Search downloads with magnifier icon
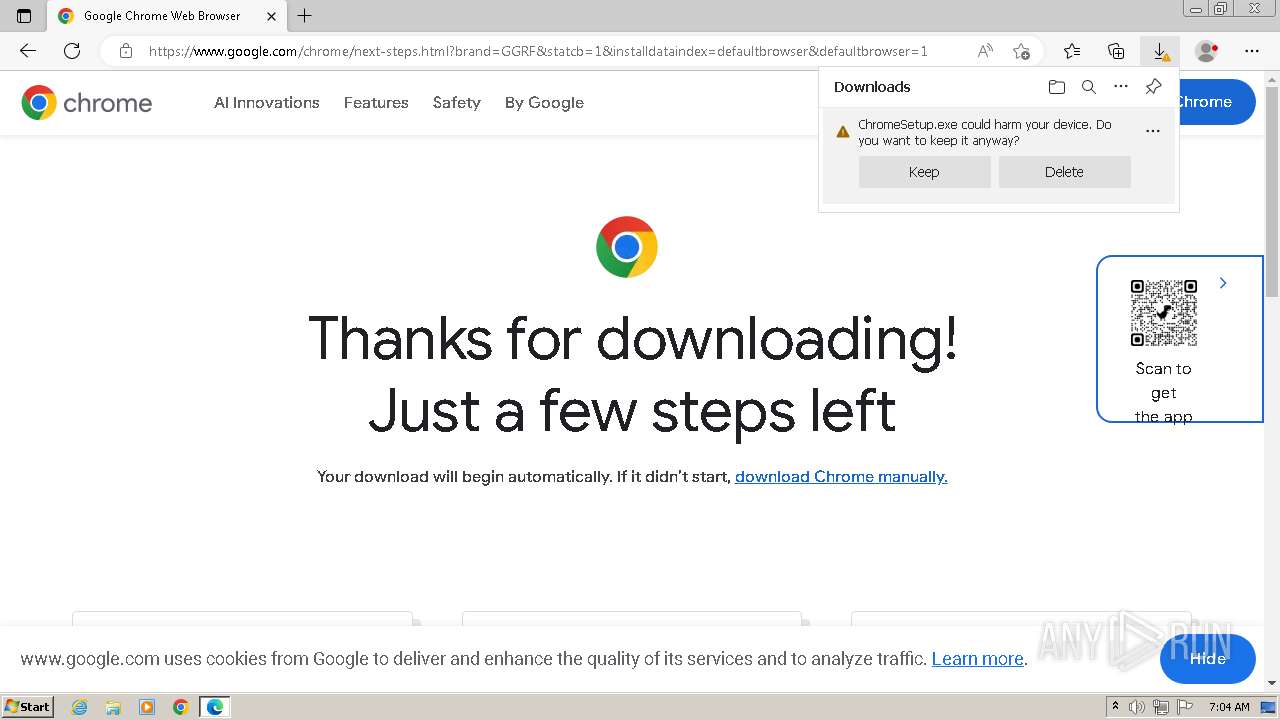Viewport: 1280px width, 720px height. [x=1089, y=87]
